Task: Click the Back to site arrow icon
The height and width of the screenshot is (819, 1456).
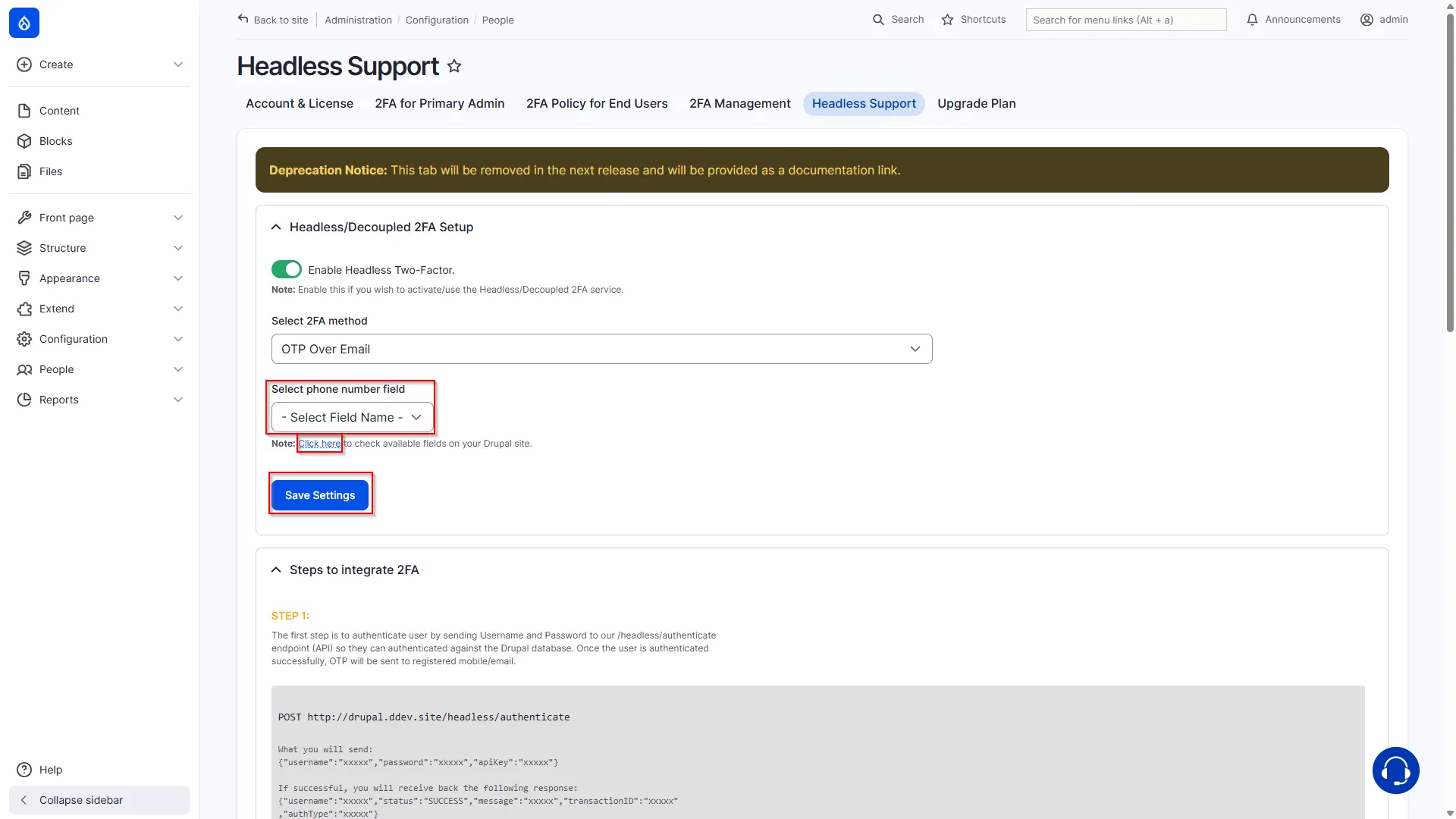Action: (243, 19)
